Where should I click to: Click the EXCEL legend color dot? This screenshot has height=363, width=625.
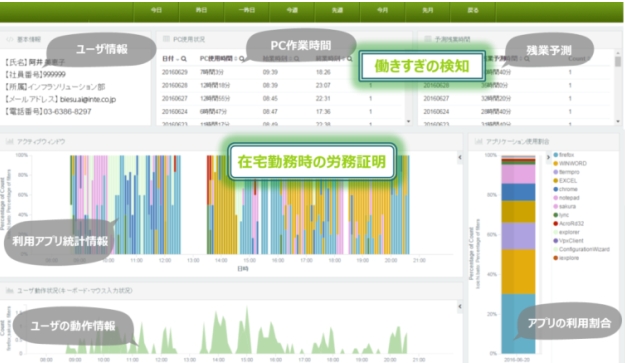click(556, 181)
